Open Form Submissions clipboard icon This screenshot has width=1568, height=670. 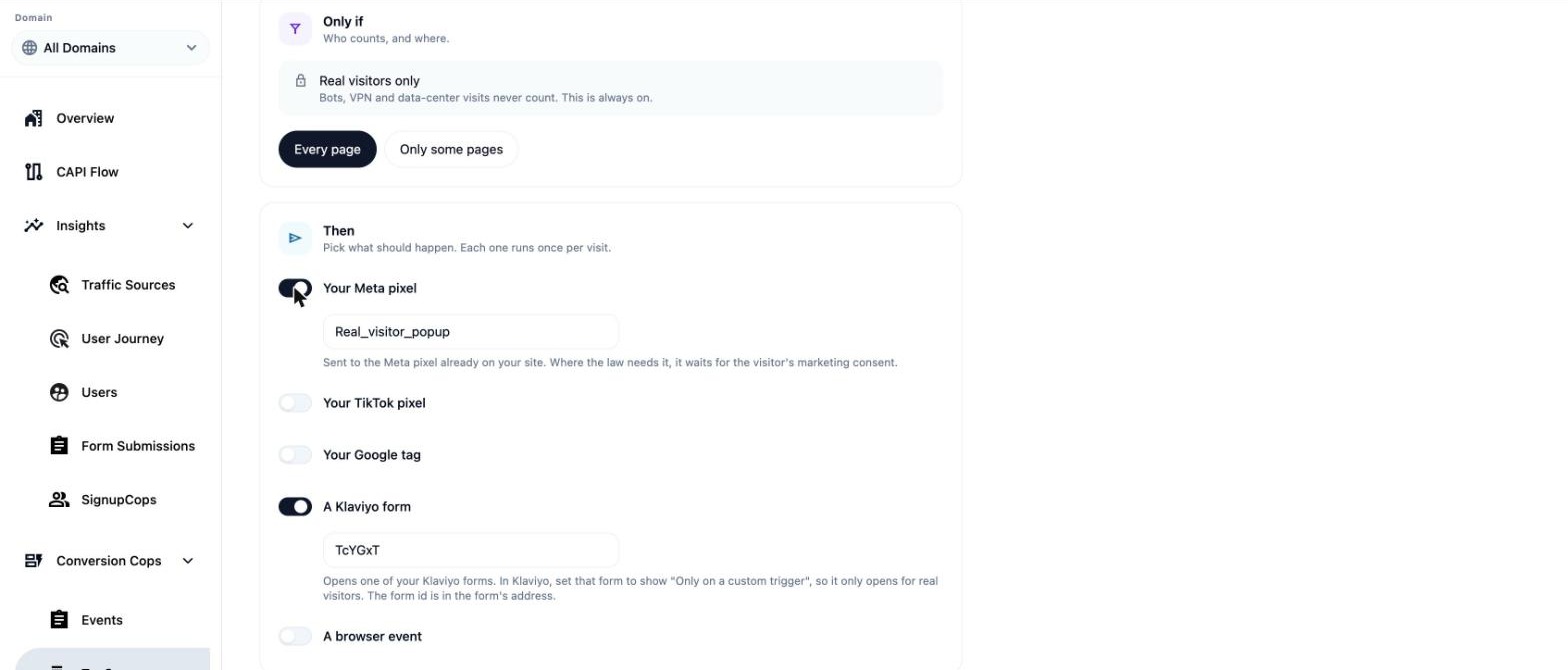[59, 446]
